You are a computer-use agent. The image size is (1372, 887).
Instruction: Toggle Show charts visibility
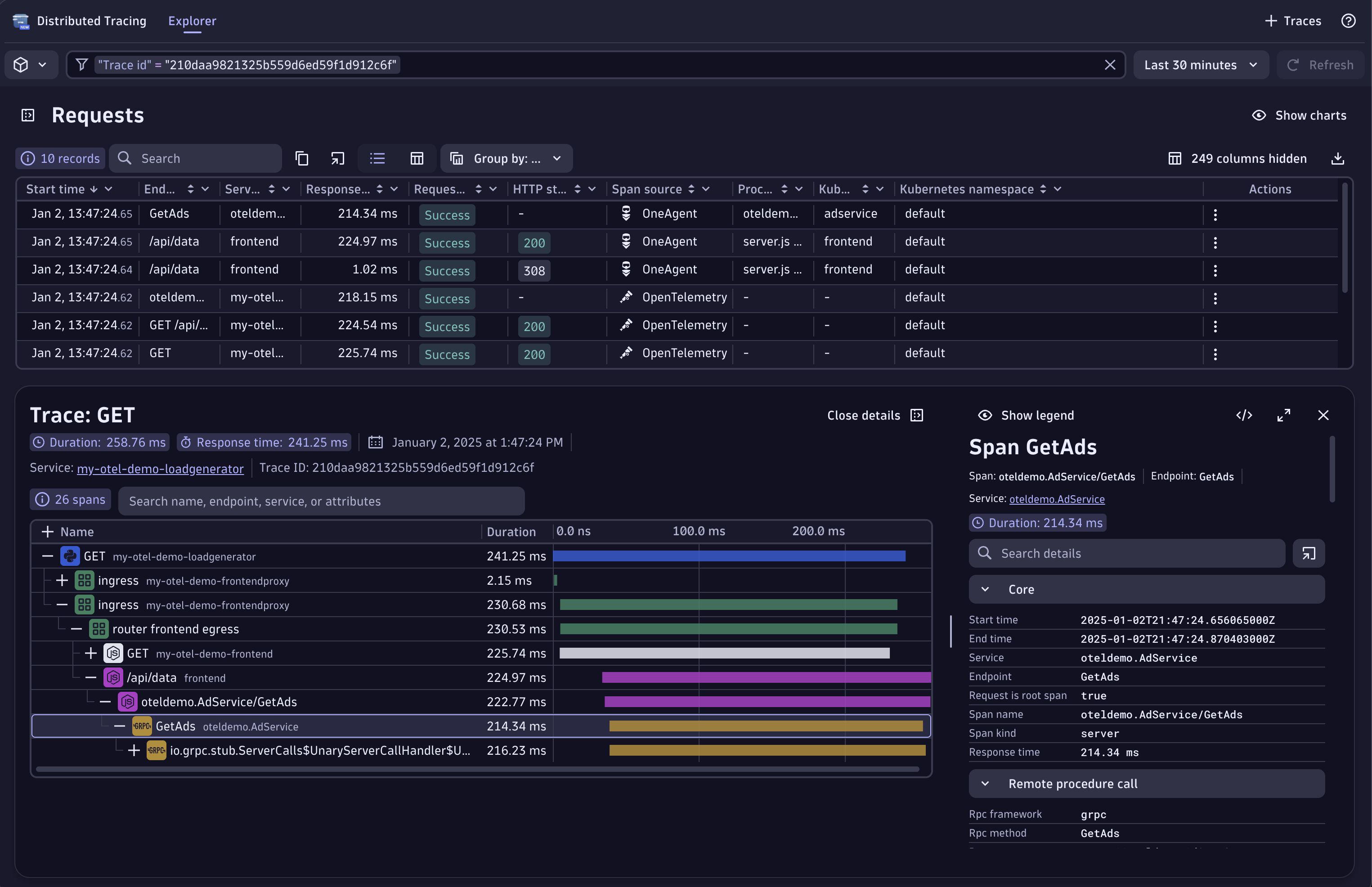pos(1299,115)
